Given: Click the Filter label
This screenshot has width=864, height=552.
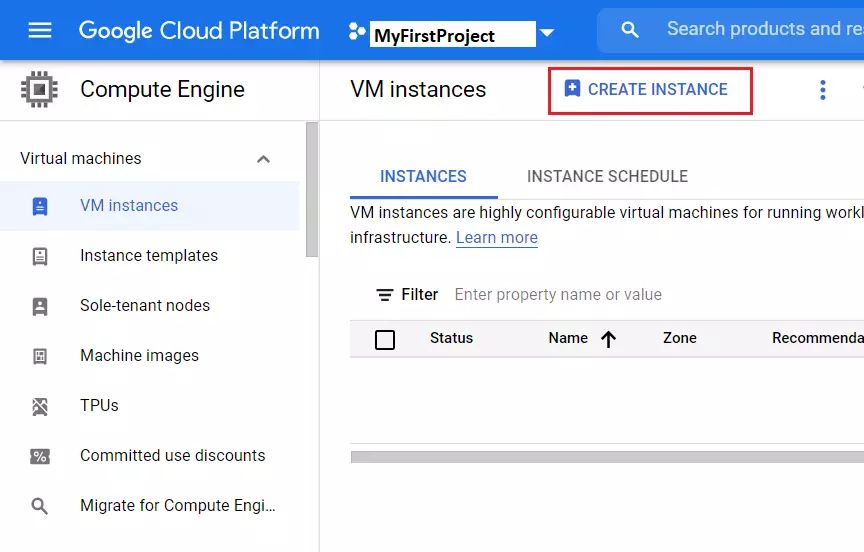Looking at the screenshot, I should (x=419, y=294).
